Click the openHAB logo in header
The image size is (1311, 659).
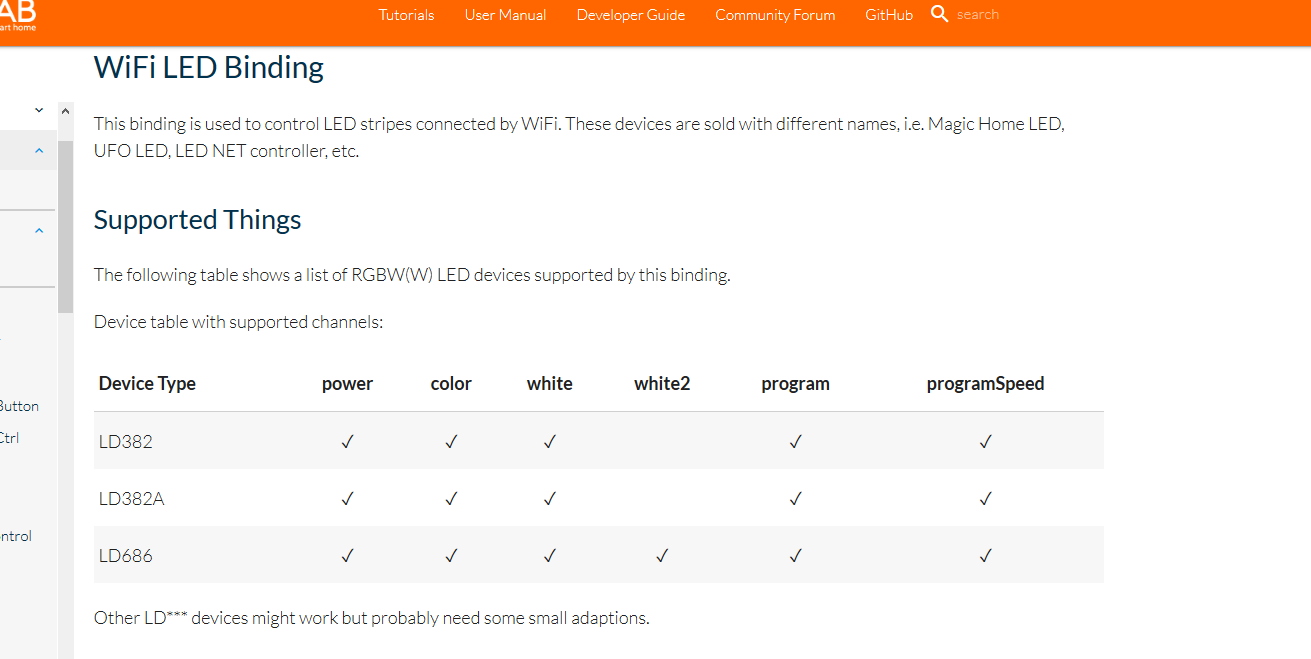[x=18, y=15]
